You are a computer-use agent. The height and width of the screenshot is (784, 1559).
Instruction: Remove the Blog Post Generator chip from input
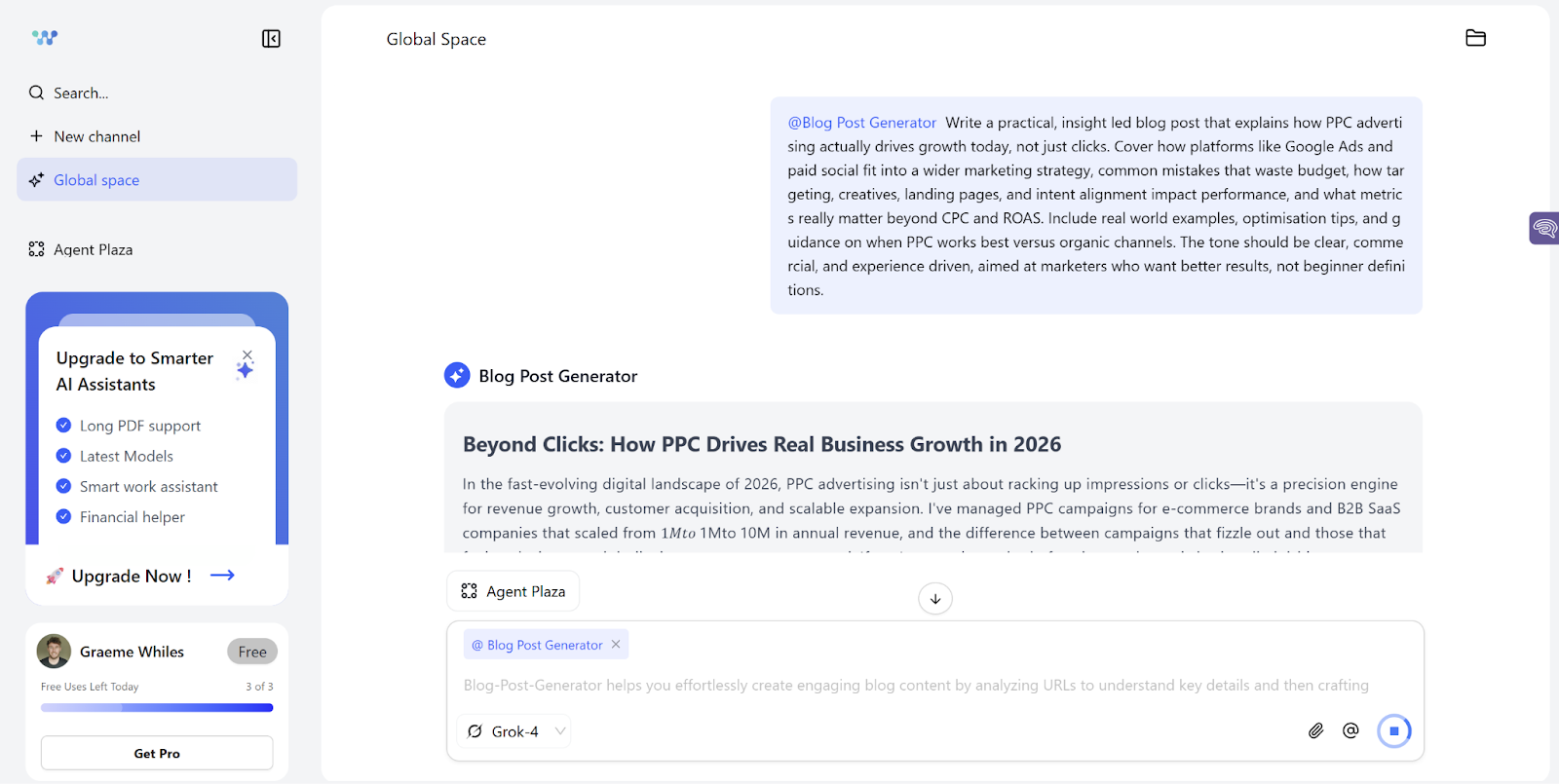pyautogui.click(x=615, y=644)
